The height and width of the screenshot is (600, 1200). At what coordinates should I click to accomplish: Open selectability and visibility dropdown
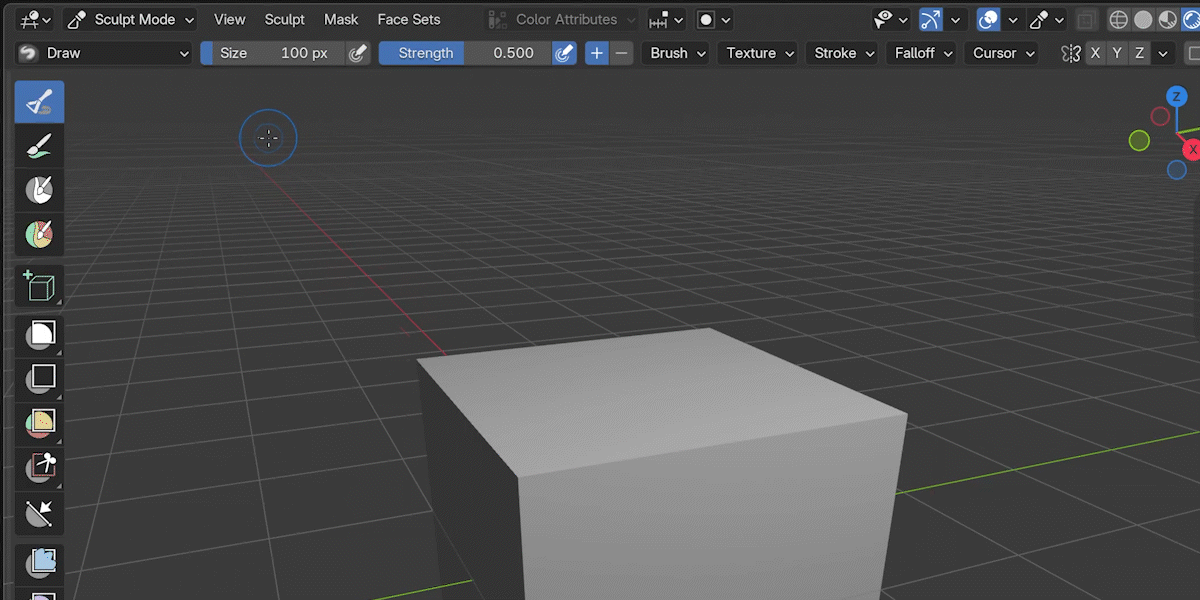coord(891,19)
